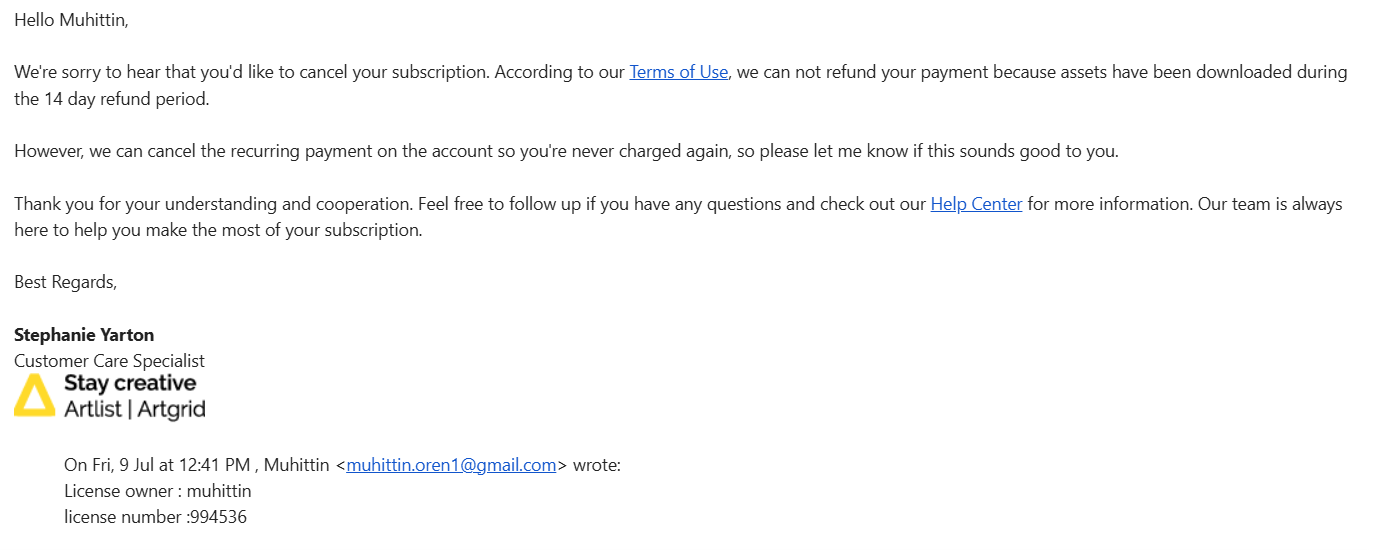Click the yellow Artlist triangle logo

tap(34, 396)
